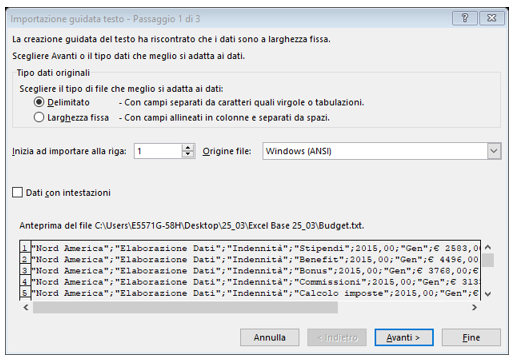Screen dimensions: 518x360
Task: Click the start row input field
Action: pos(158,151)
